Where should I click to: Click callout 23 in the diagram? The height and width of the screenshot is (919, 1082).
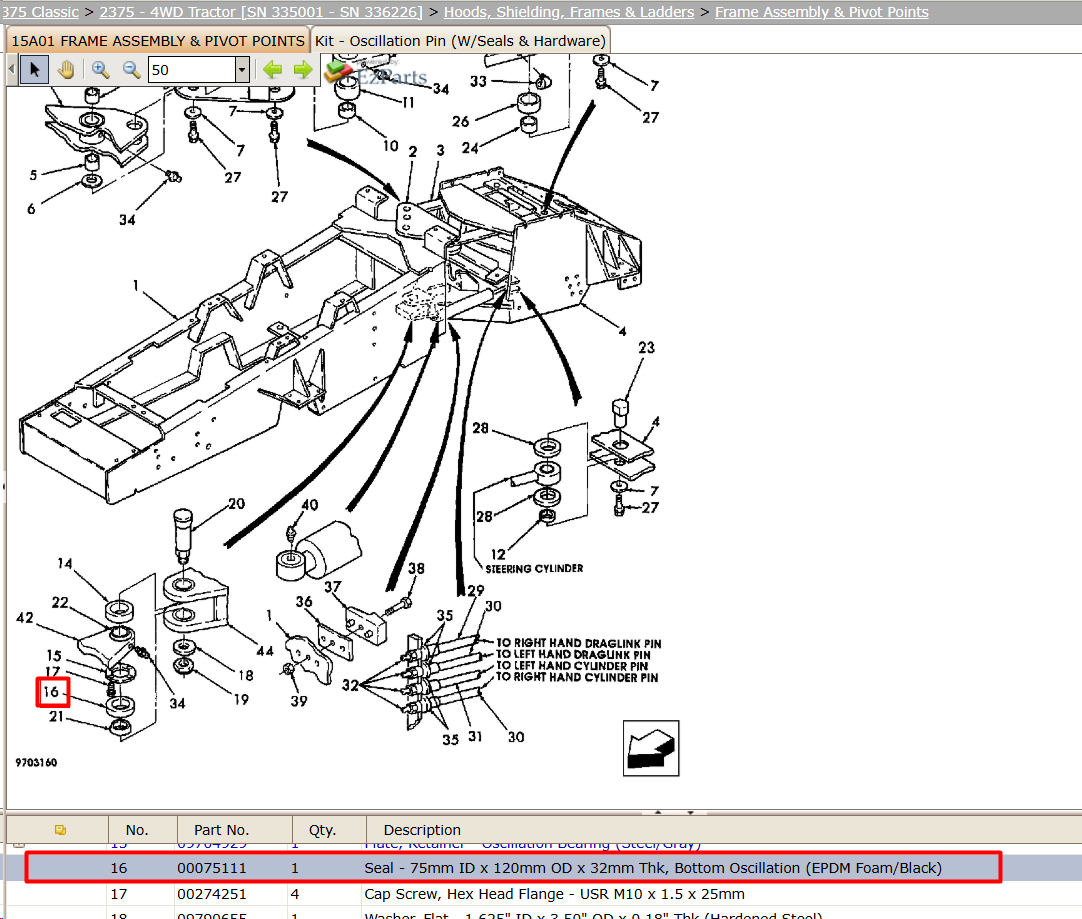tap(647, 348)
